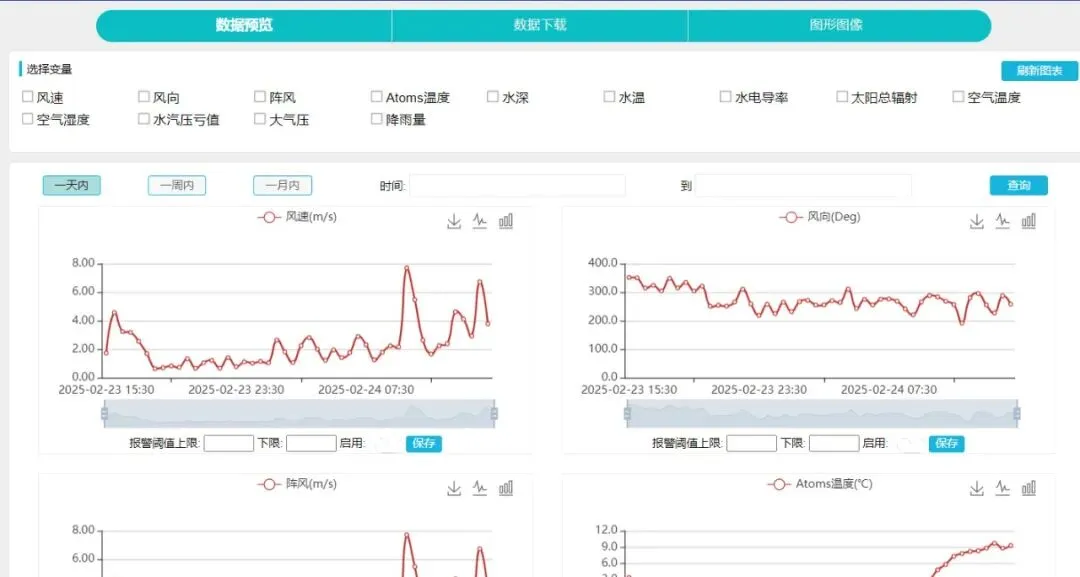Click 风速 chart zoom slider right handle

coord(494,414)
